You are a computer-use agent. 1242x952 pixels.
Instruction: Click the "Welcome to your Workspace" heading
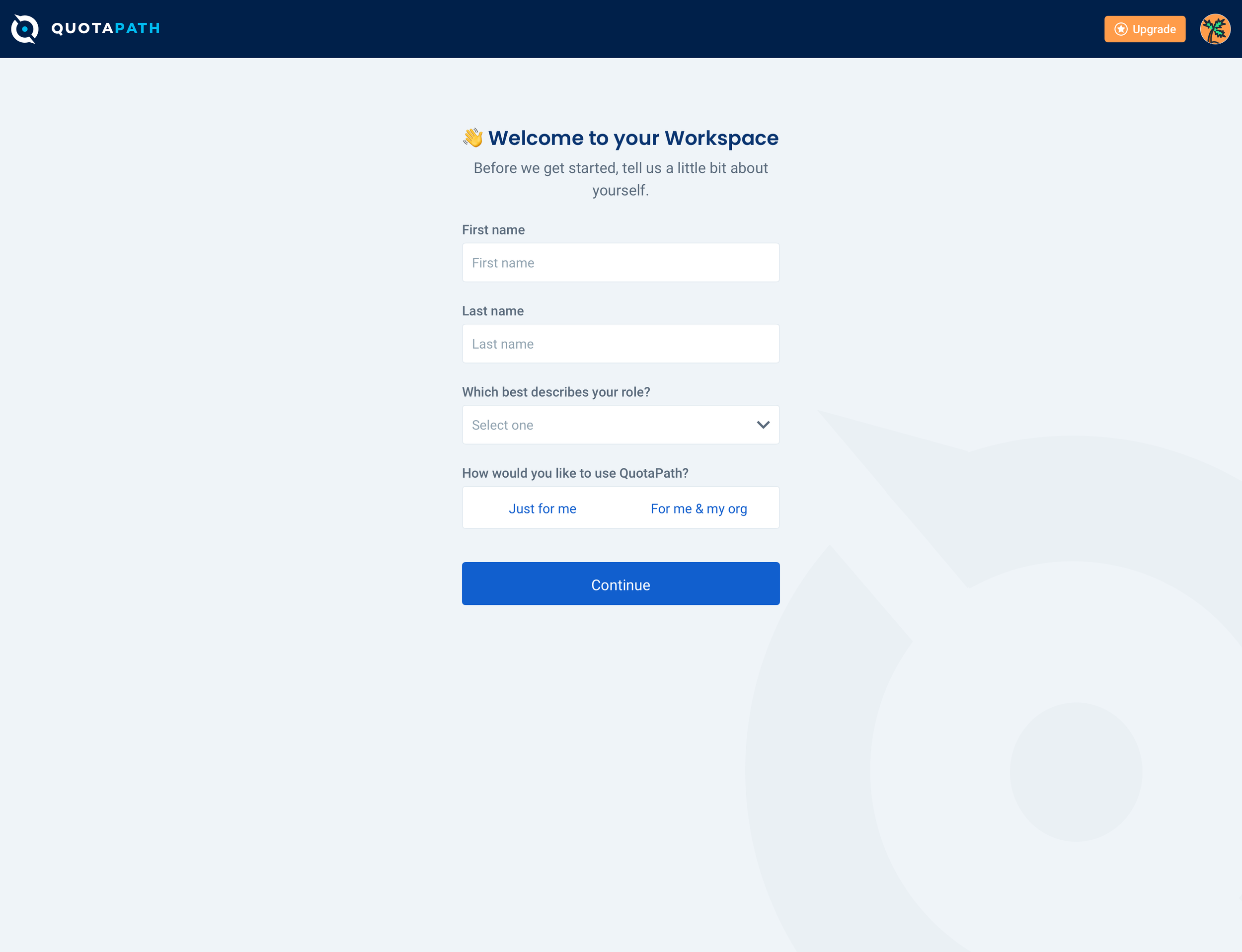pos(633,138)
